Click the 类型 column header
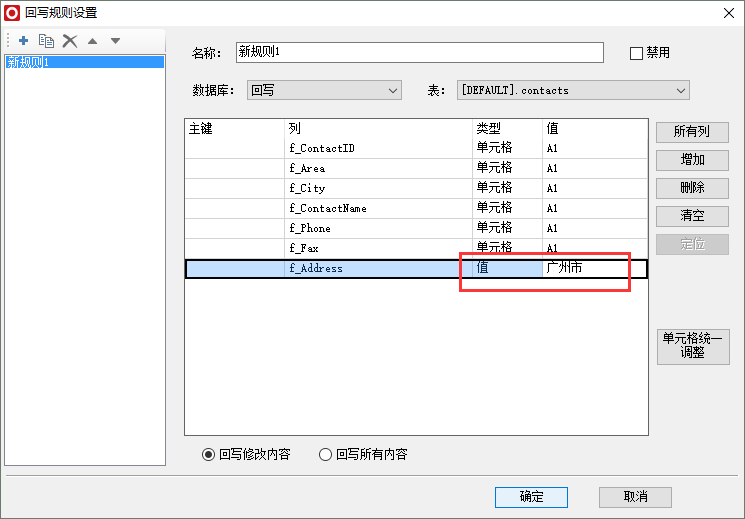The image size is (745, 519). [507, 128]
